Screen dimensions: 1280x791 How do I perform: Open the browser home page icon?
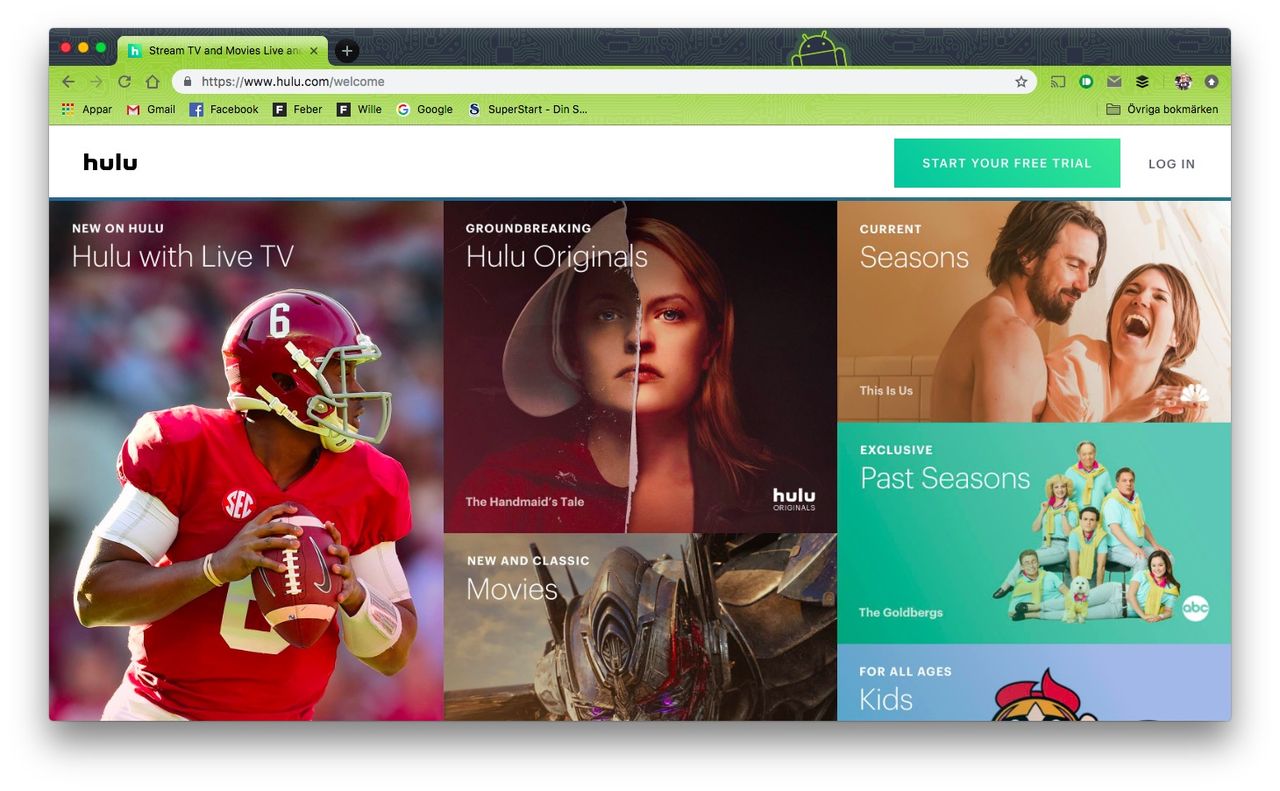(x=152, y=82)
